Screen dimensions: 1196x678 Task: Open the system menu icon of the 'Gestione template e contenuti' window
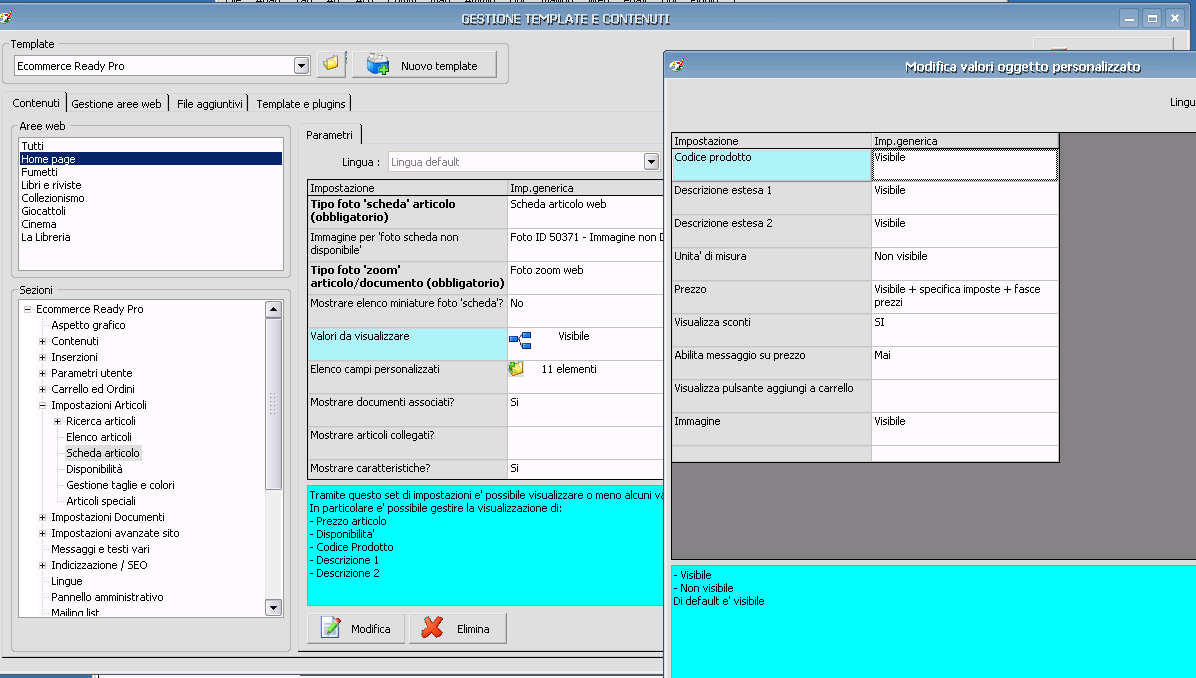pos(6,16)
